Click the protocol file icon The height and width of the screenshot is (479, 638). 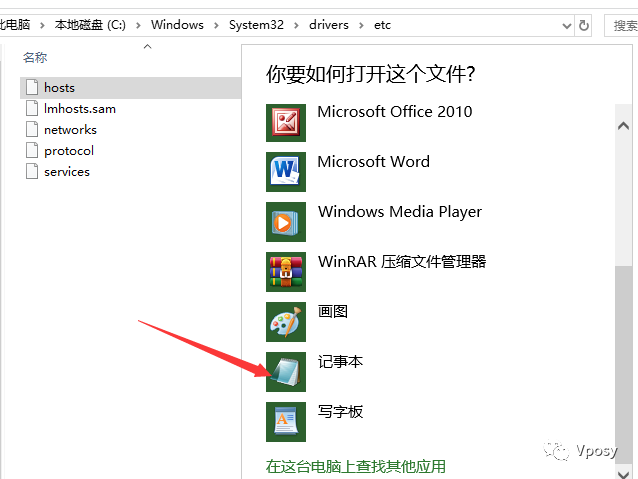click(32, 150)
